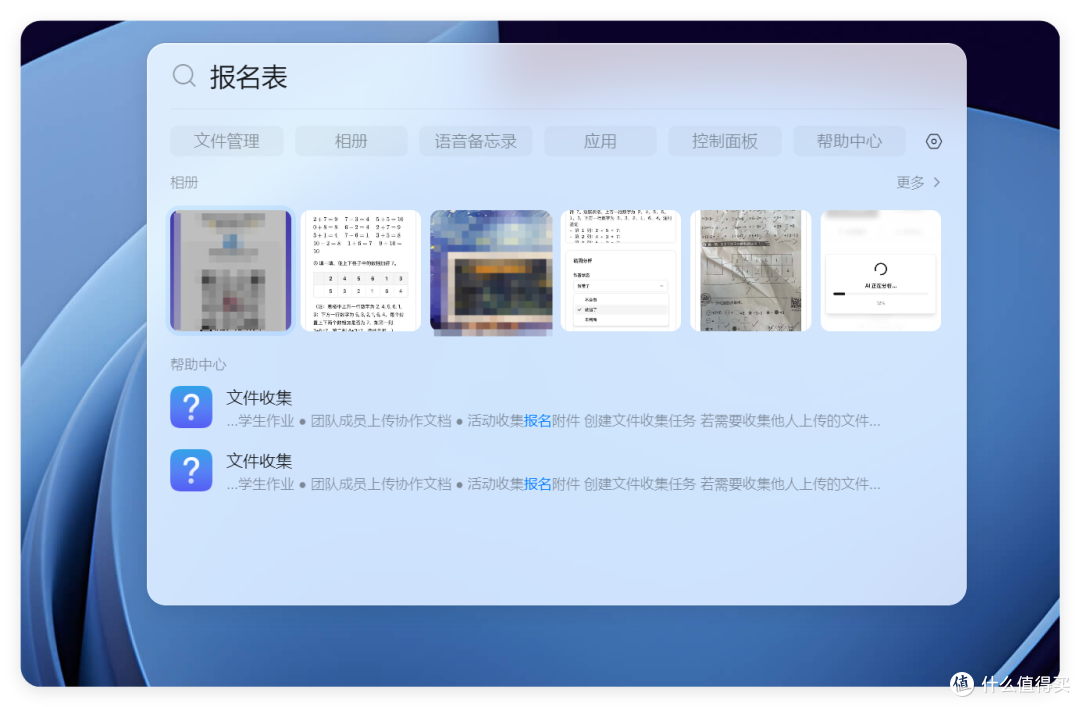
Task: Expand album results with the chevron arrow
Action: [937, 183]
